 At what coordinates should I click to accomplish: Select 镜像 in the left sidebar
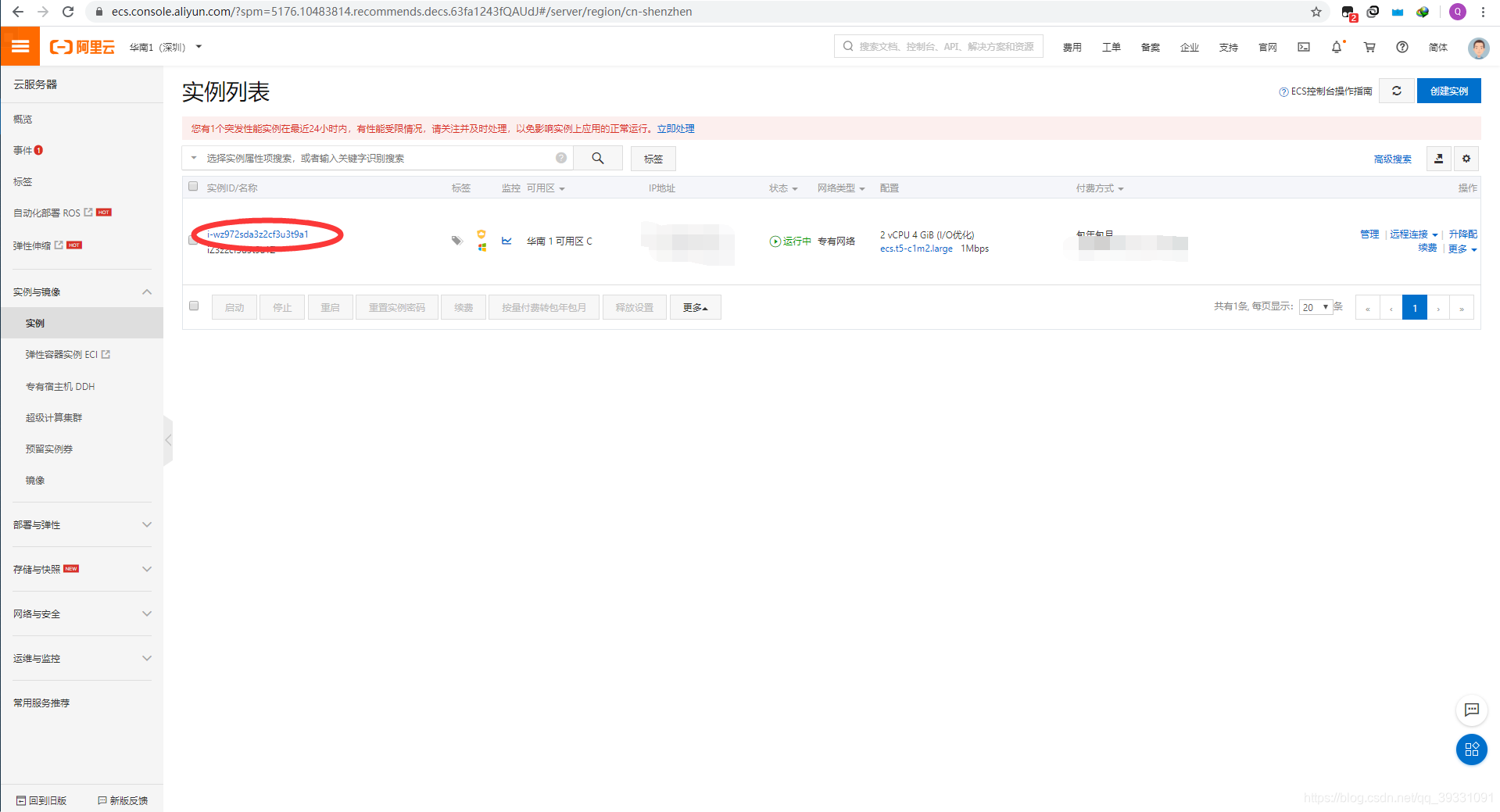pyautogui.click(x=34, y=480)
